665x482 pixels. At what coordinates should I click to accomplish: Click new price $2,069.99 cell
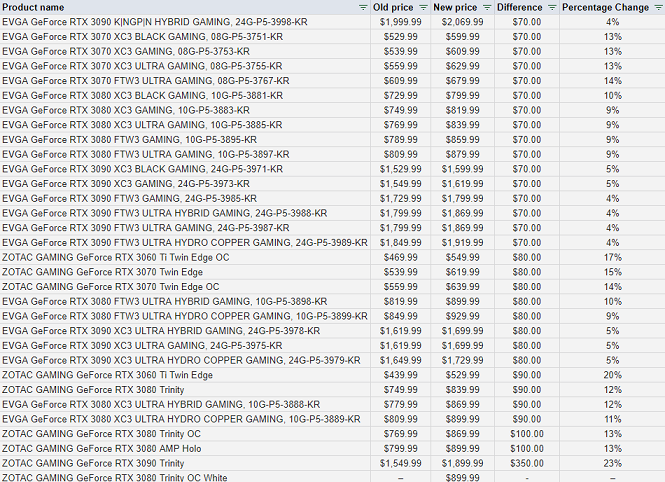[x=462, y=22]
